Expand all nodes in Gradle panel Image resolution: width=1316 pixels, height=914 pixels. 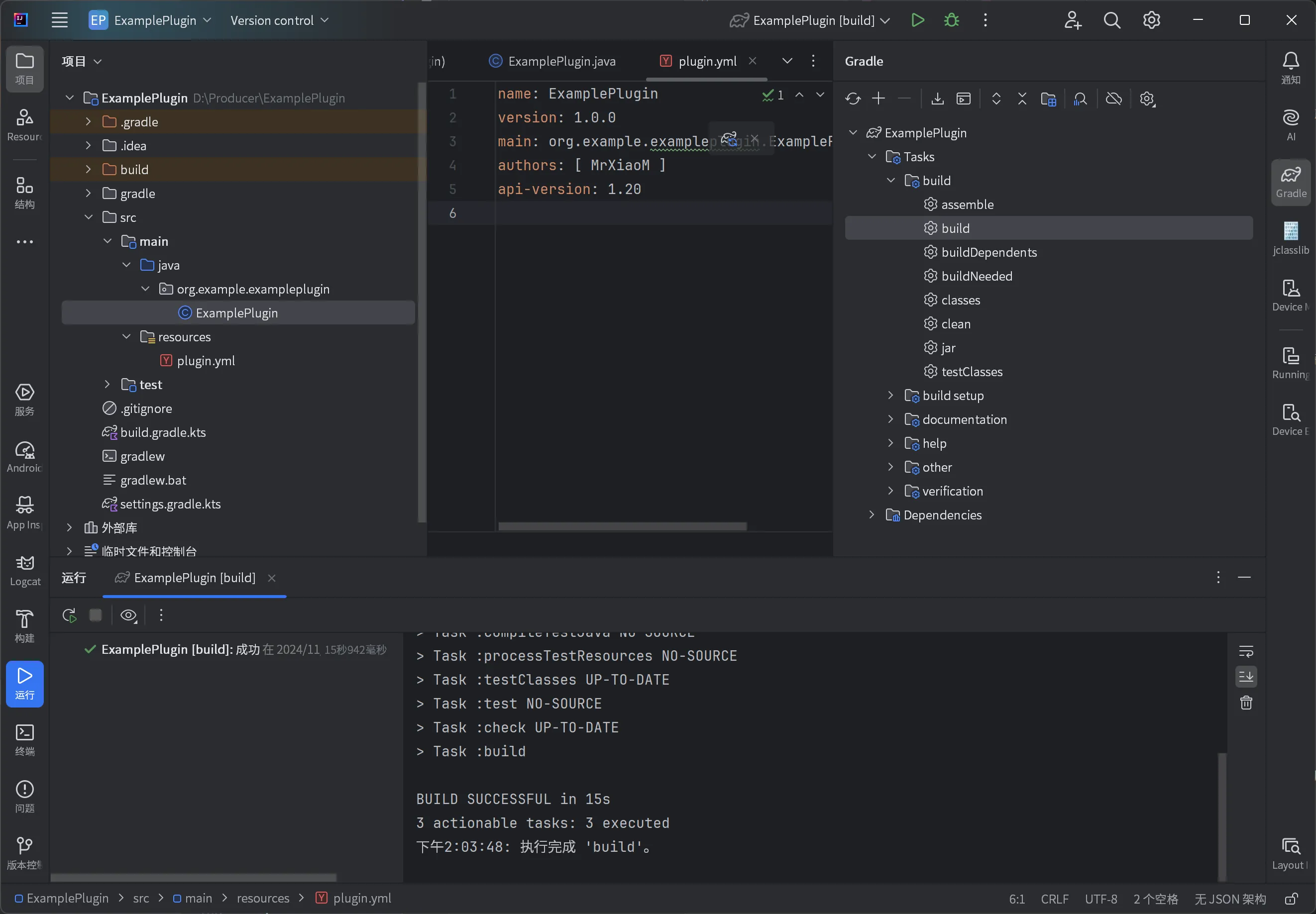[x=996, y=99]
